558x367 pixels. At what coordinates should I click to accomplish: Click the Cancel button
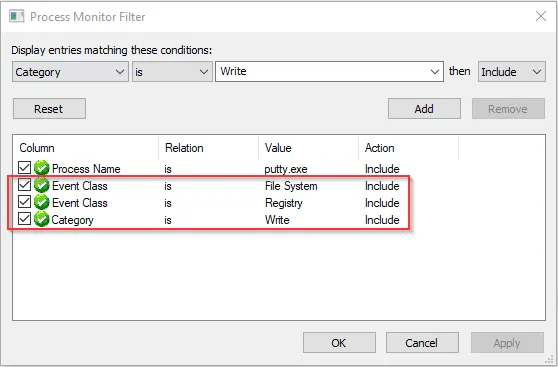click(422, 343)
